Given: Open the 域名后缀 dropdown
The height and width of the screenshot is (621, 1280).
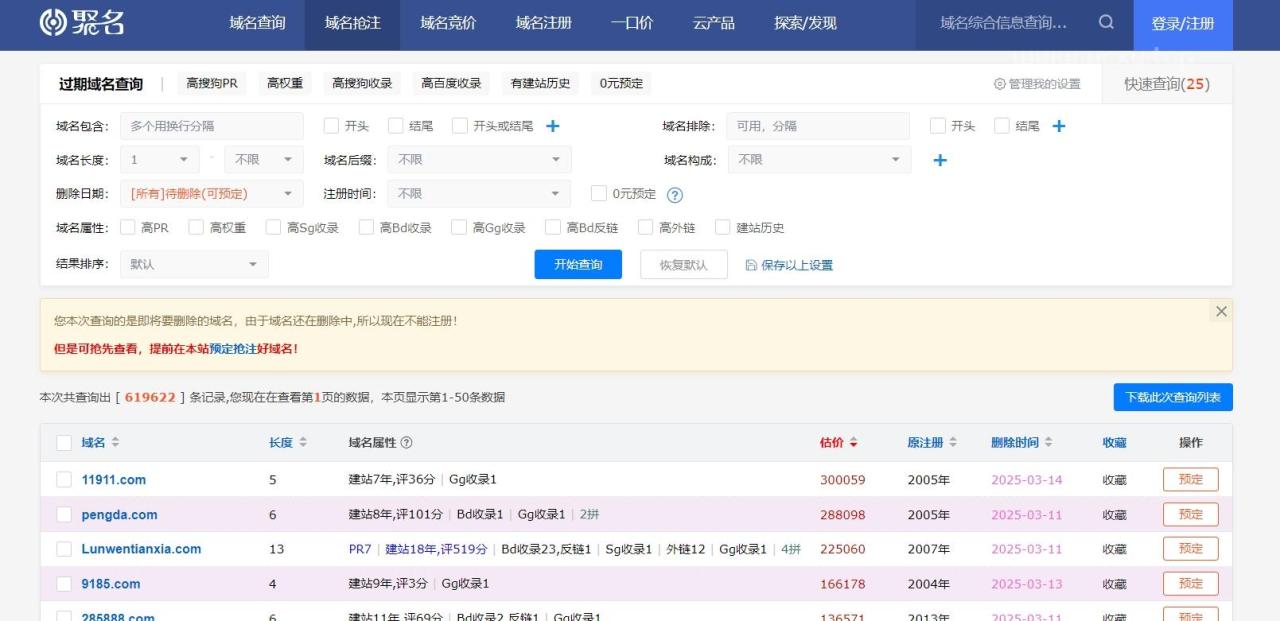Looking at the screenshot, I should [x=480, y=160].
